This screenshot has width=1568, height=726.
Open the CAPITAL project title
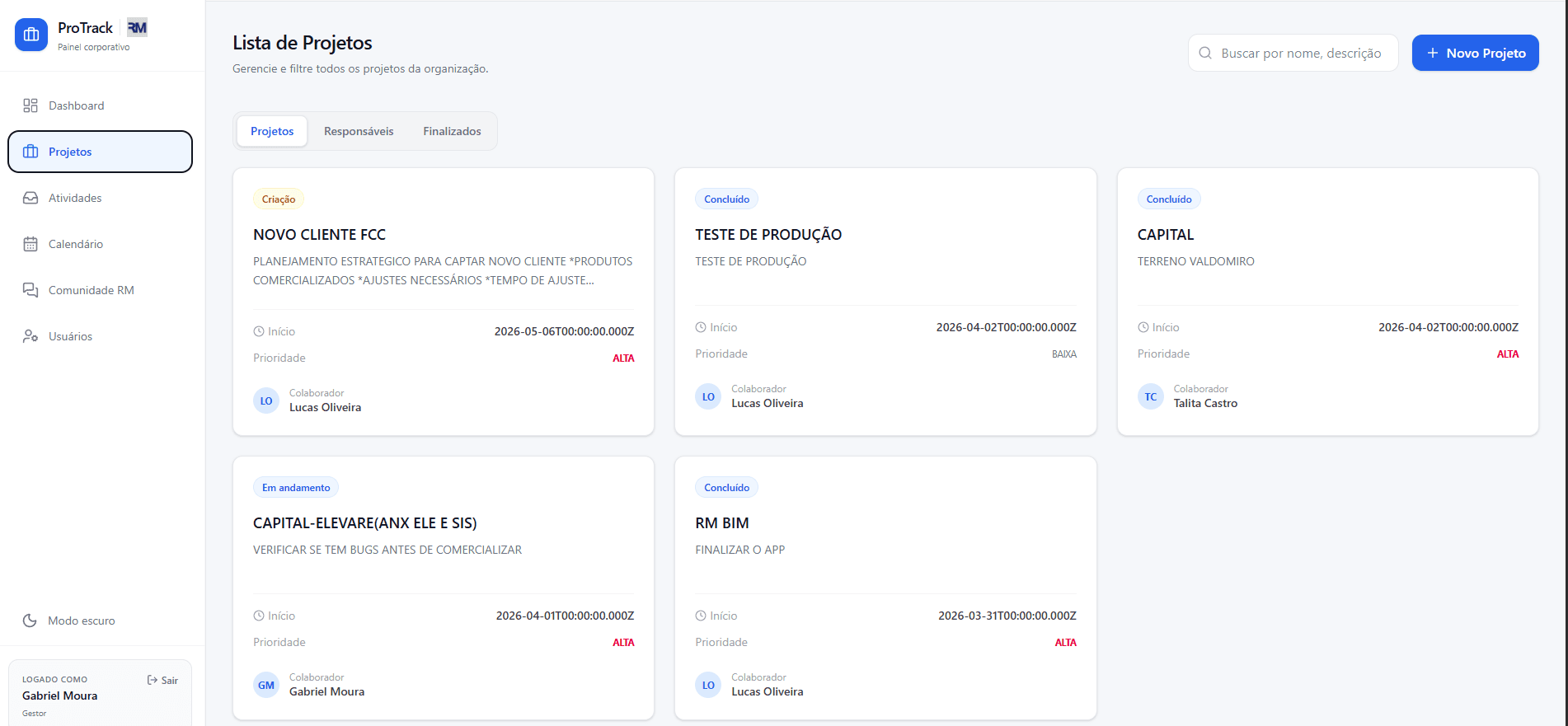pyautogui.click(x=1165, y=235)
